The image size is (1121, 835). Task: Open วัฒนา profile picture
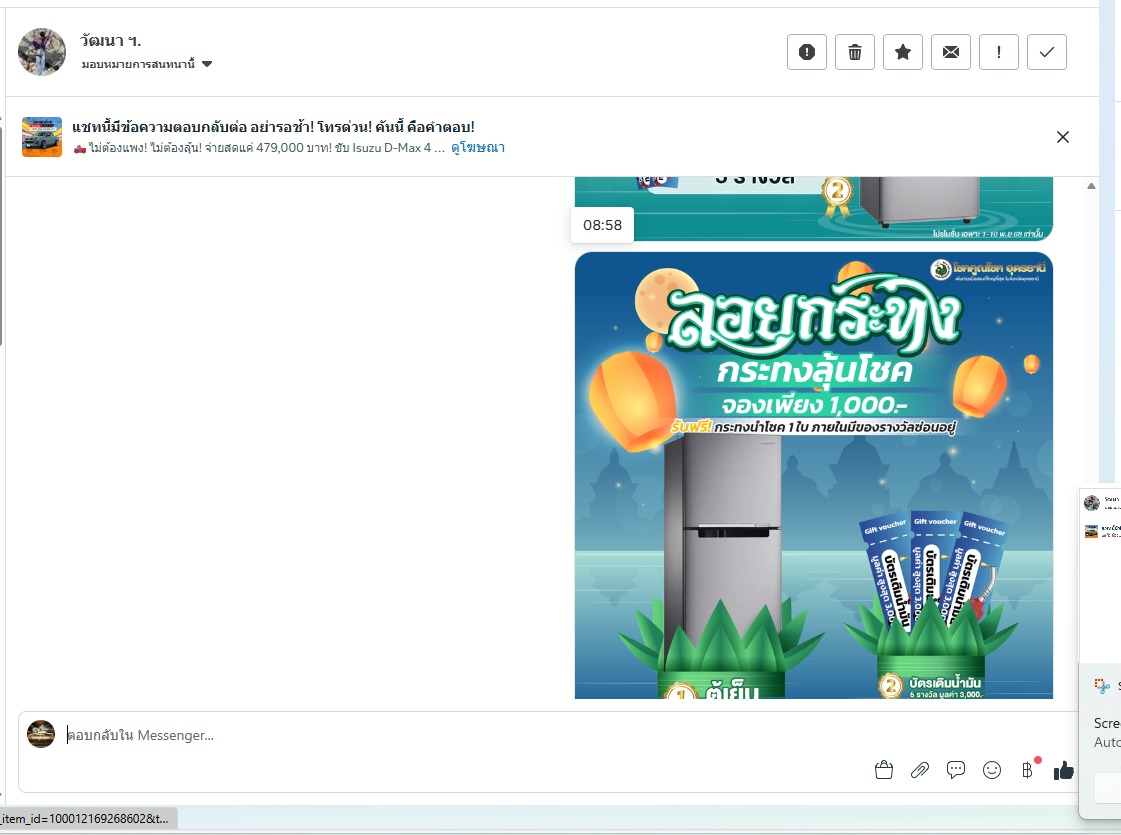[x=41, y=52]
